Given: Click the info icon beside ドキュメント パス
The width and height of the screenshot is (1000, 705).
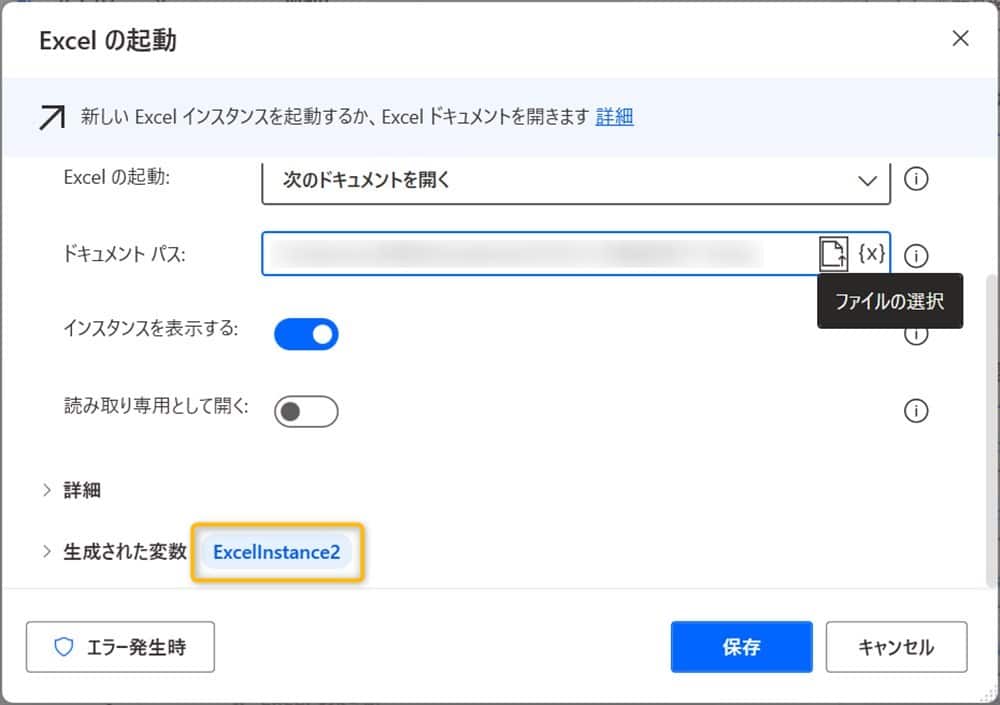Looking at the screenshot, I should tap(916, 256).
